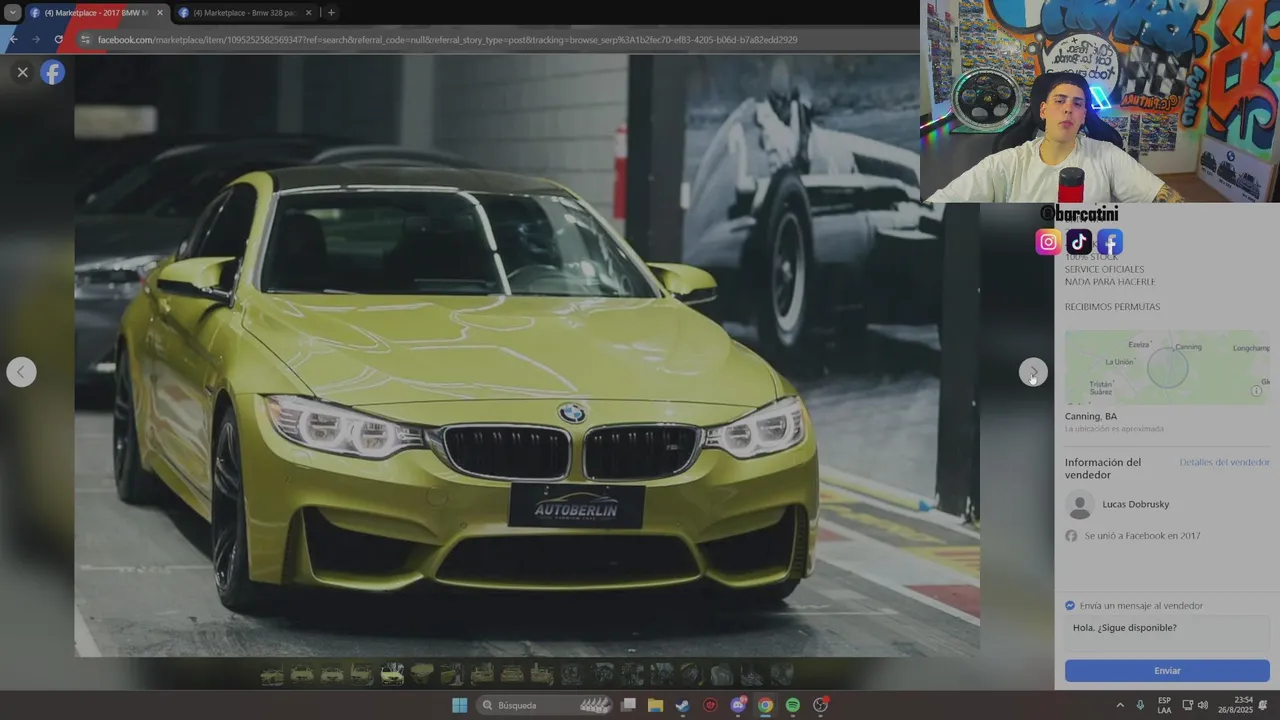This screenshot has height=720, width=1280.
Task: Open Steam from the taskbar
Action: 682,705
